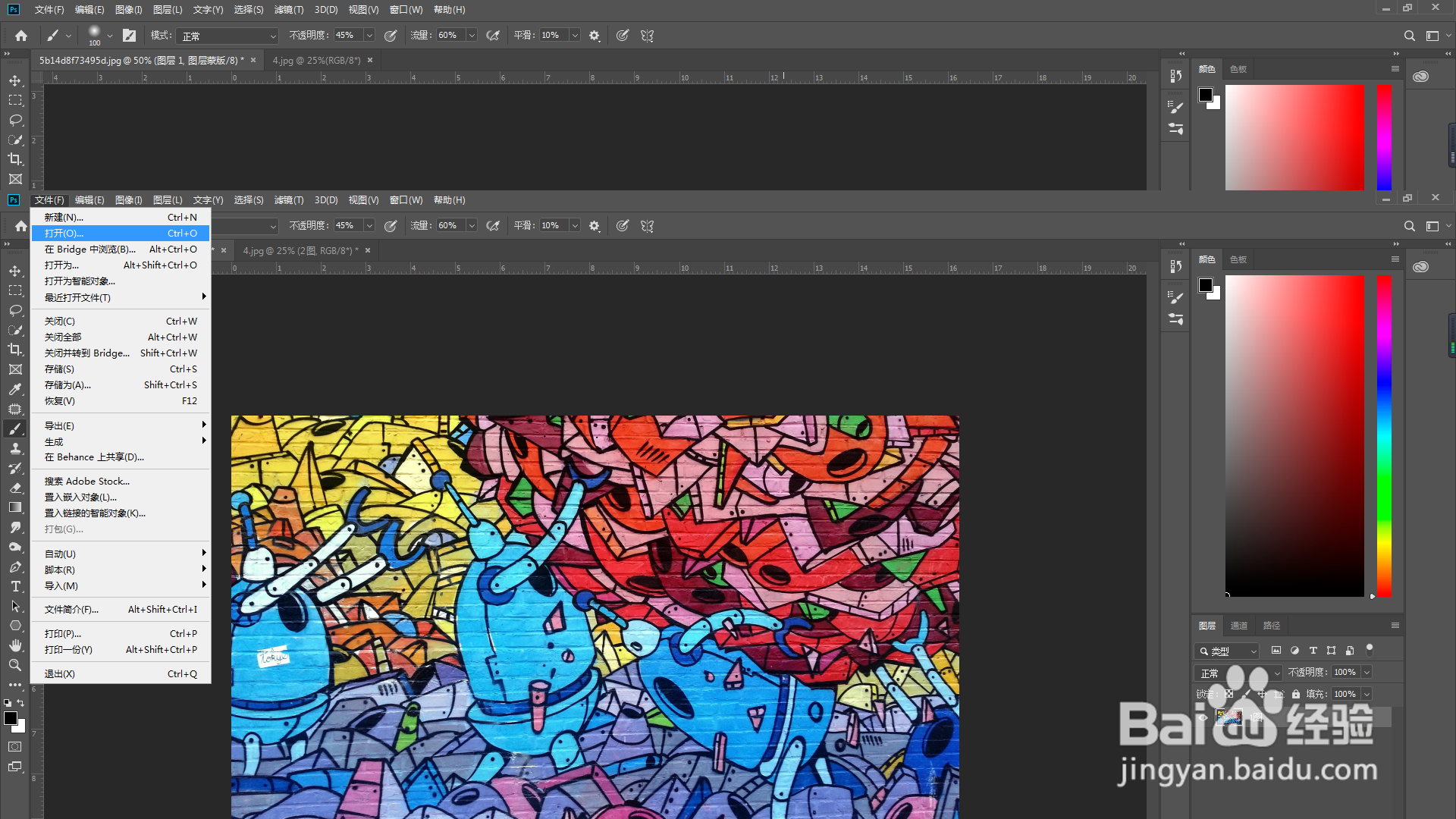
Task: Toggle smart object filter in Layers panel
Action: 1349,651
